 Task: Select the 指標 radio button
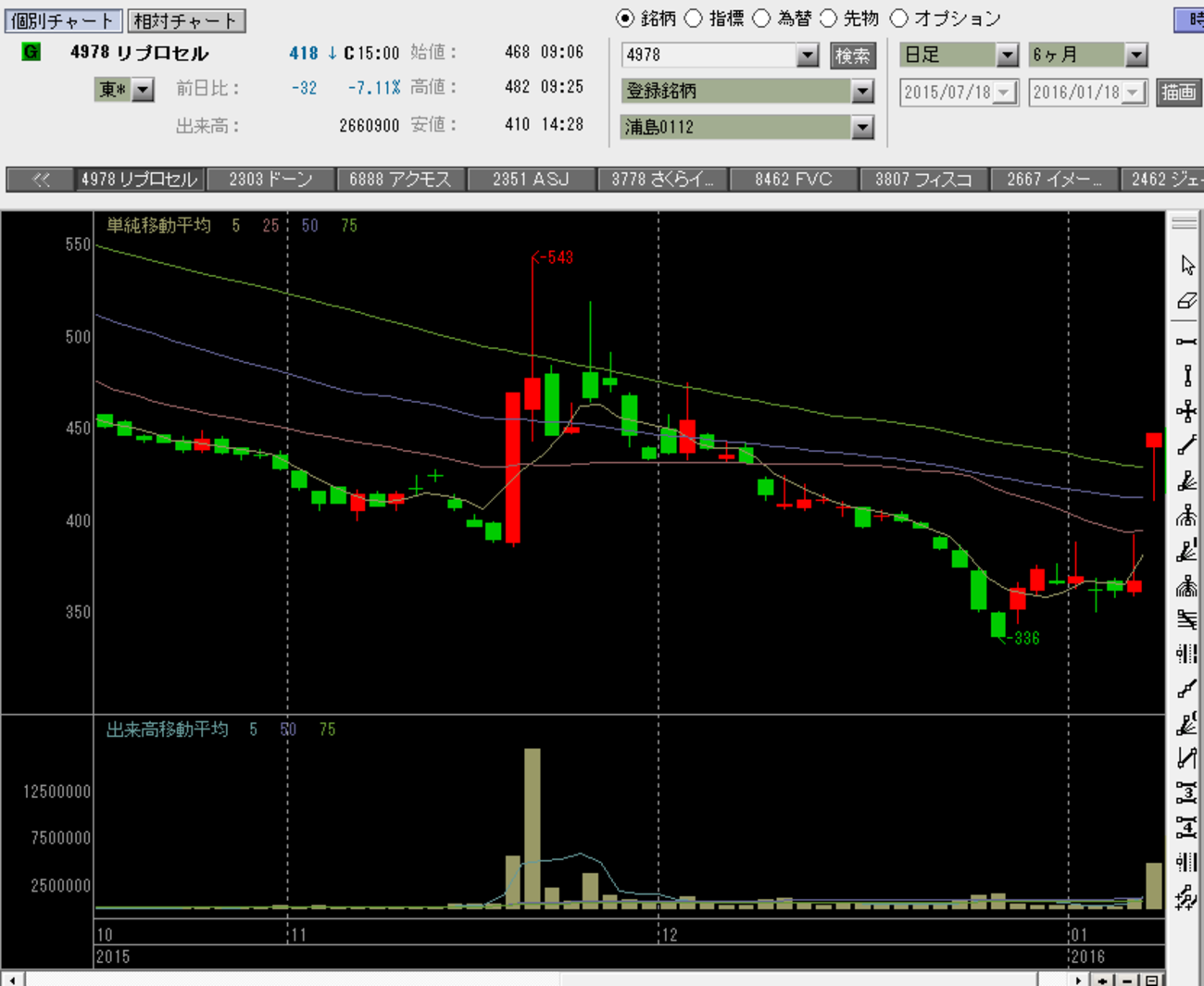coord(693,19)
